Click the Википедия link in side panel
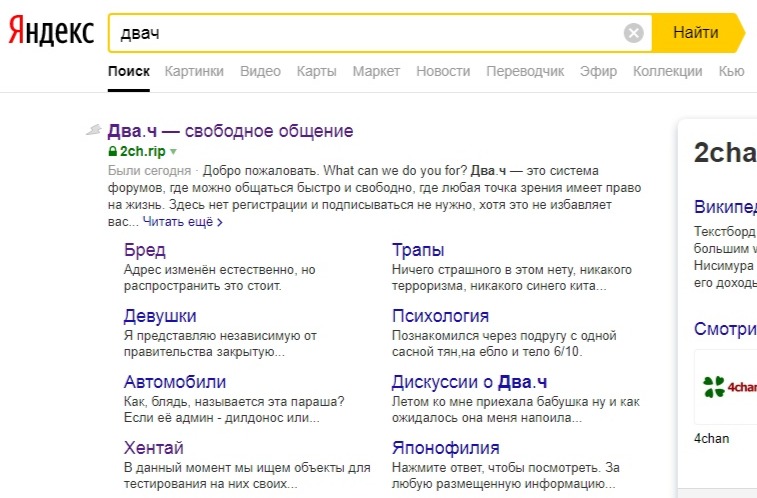This screenshot has width=757, height=498. click(726, 207)
